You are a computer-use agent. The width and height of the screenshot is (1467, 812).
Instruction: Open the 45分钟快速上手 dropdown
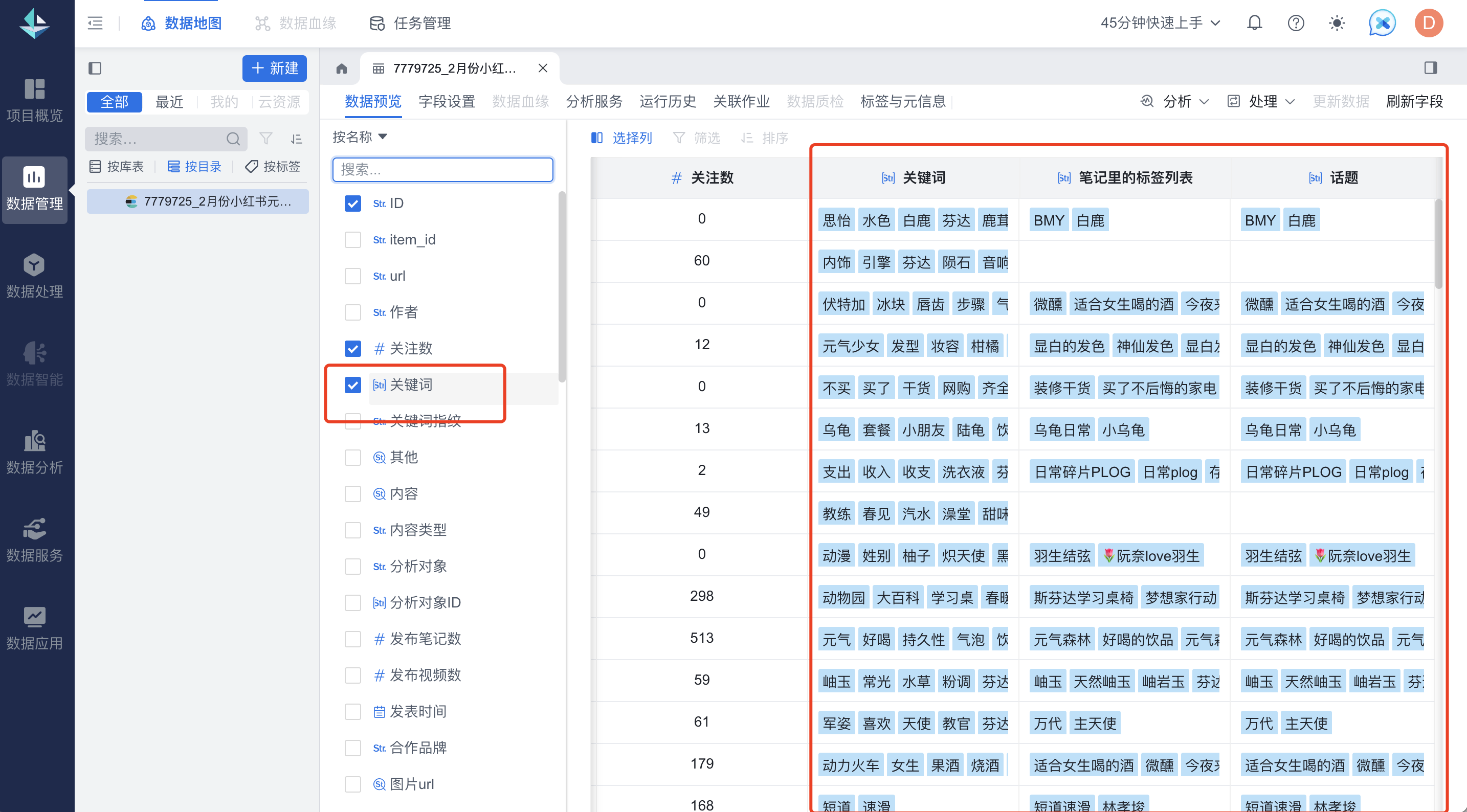[1160, 23]
